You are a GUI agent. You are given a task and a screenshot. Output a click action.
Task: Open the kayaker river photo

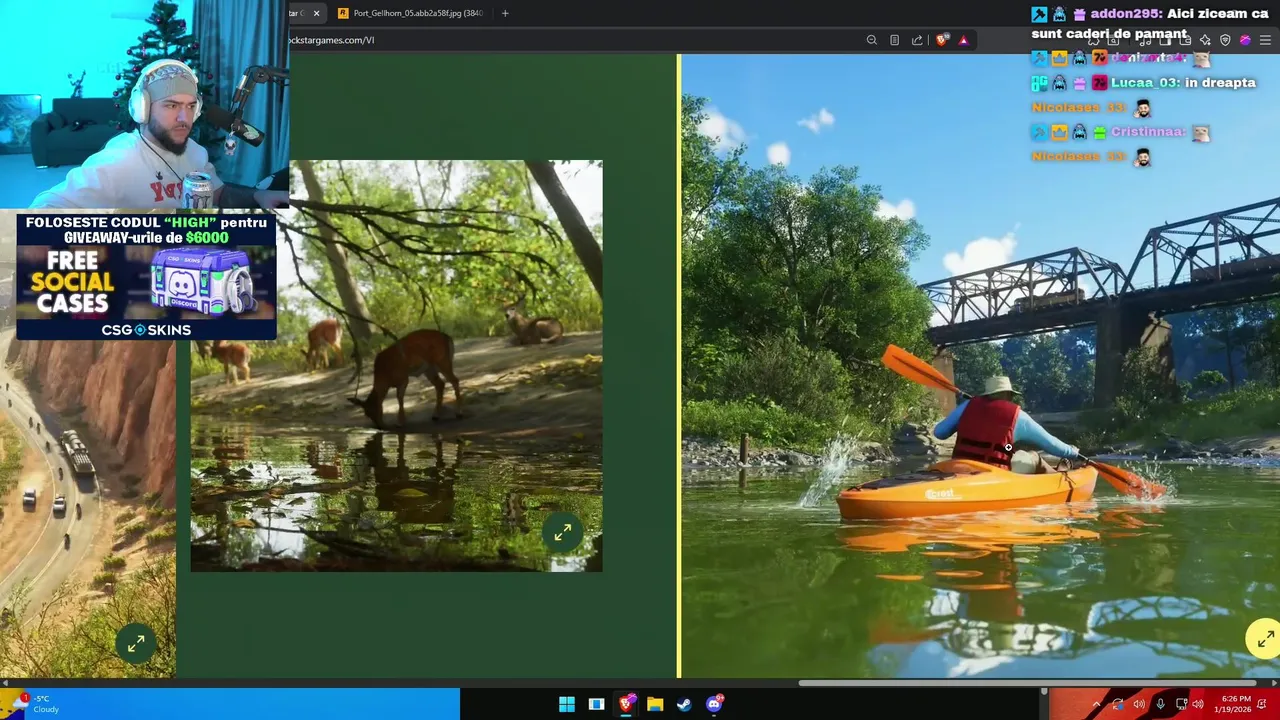tap(980, 365)
